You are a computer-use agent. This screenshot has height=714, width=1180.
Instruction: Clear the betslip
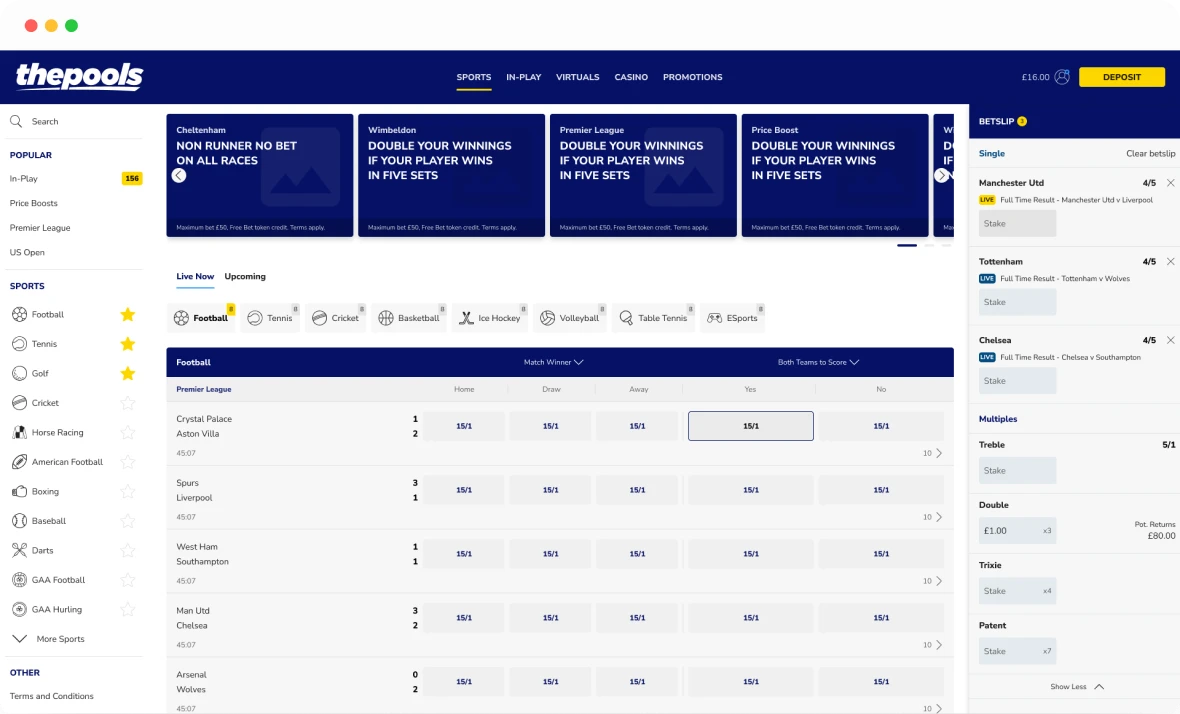pyautogui.click(x=1151, y=153)
